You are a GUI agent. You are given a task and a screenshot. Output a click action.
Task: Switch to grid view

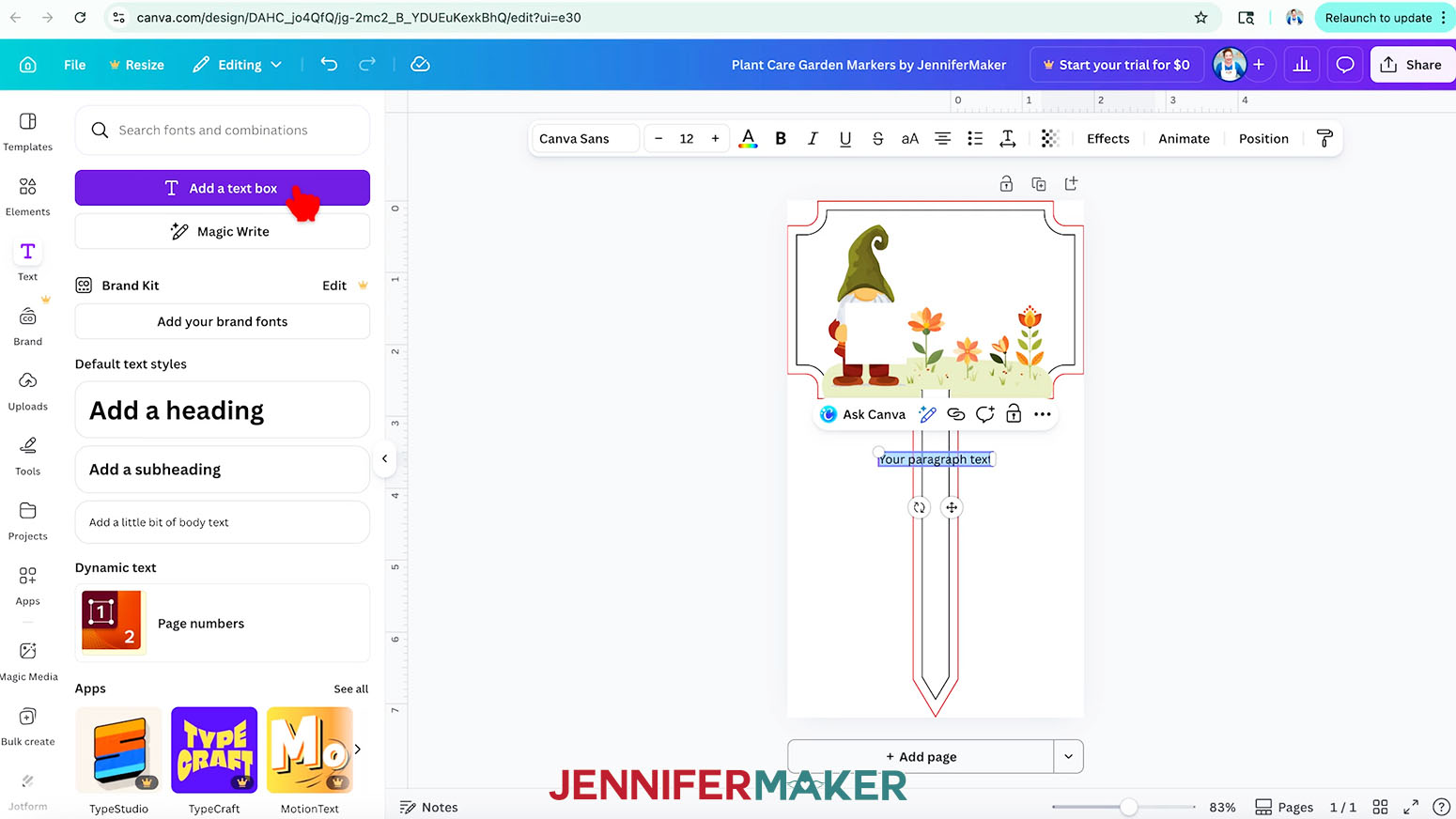pos(1380,807)
